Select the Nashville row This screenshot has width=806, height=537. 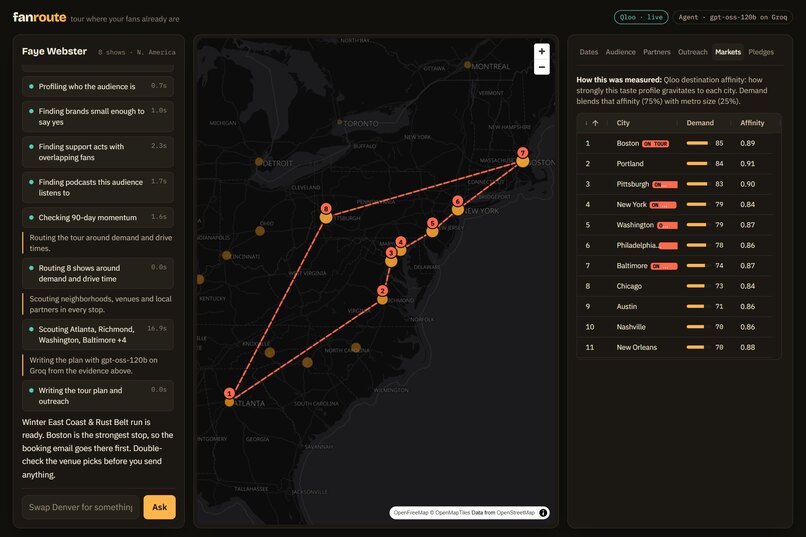point(679,327)
